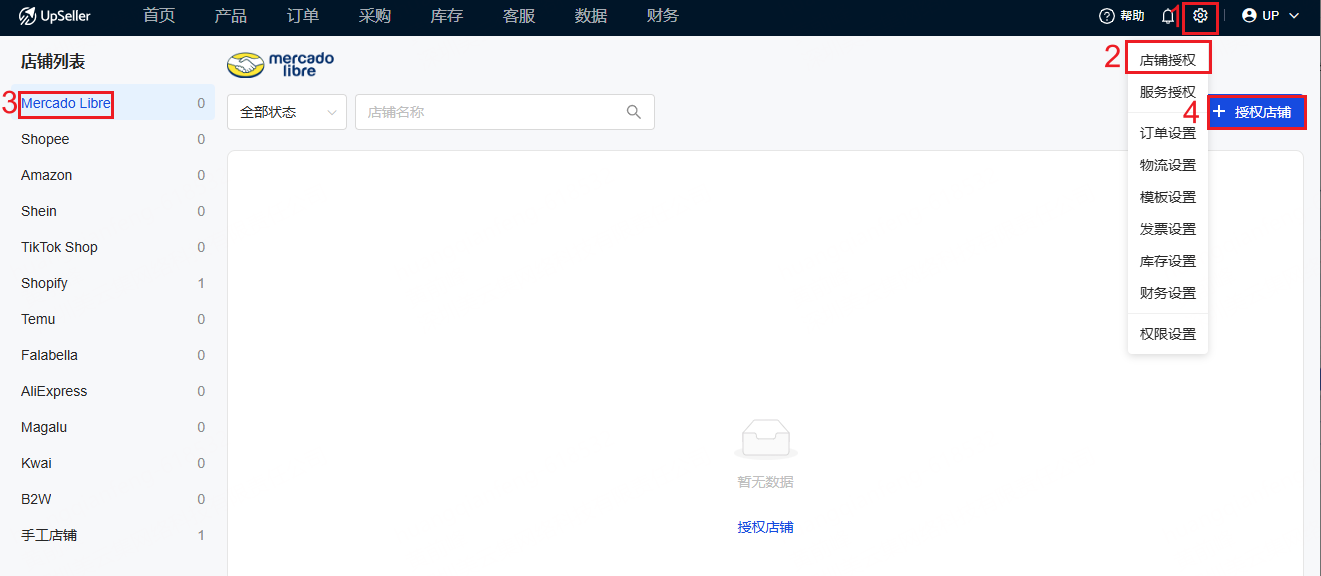Click the UpSeller logo
The width and height of the screenshot is (1321, 576).
pyautogui.click(x=55, y=16)
